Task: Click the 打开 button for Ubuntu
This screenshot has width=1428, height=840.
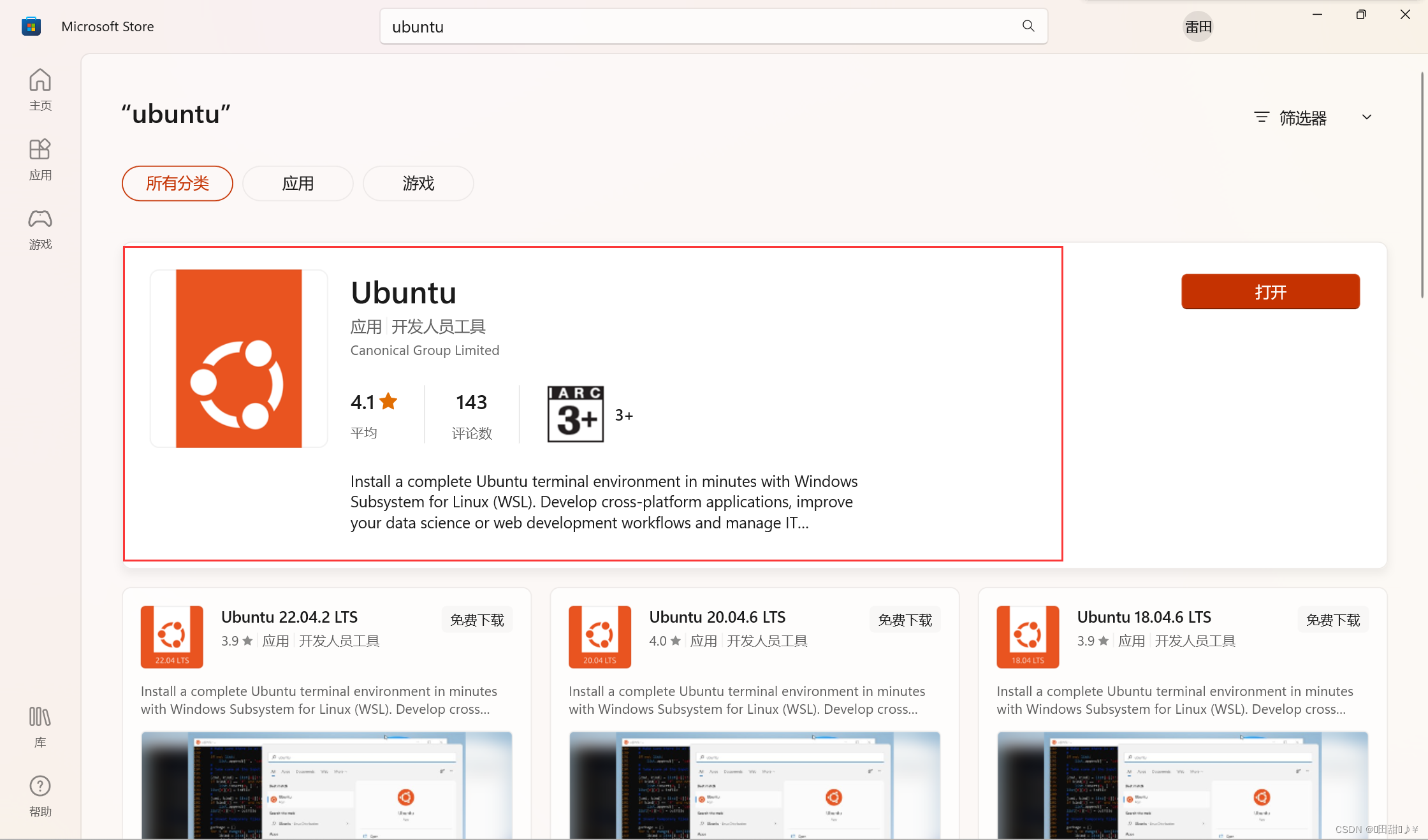Action: tap(1271, 292)
